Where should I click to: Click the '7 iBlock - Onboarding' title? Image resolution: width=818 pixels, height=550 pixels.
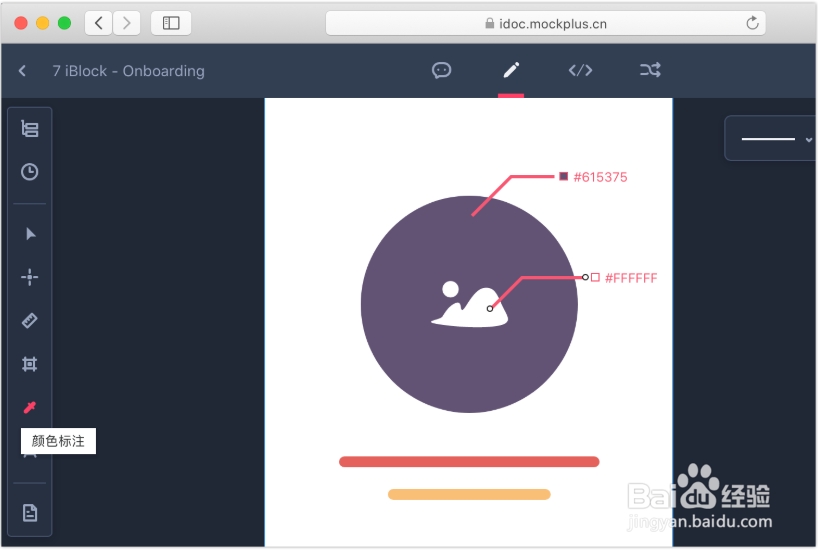[x=128, y=71]
